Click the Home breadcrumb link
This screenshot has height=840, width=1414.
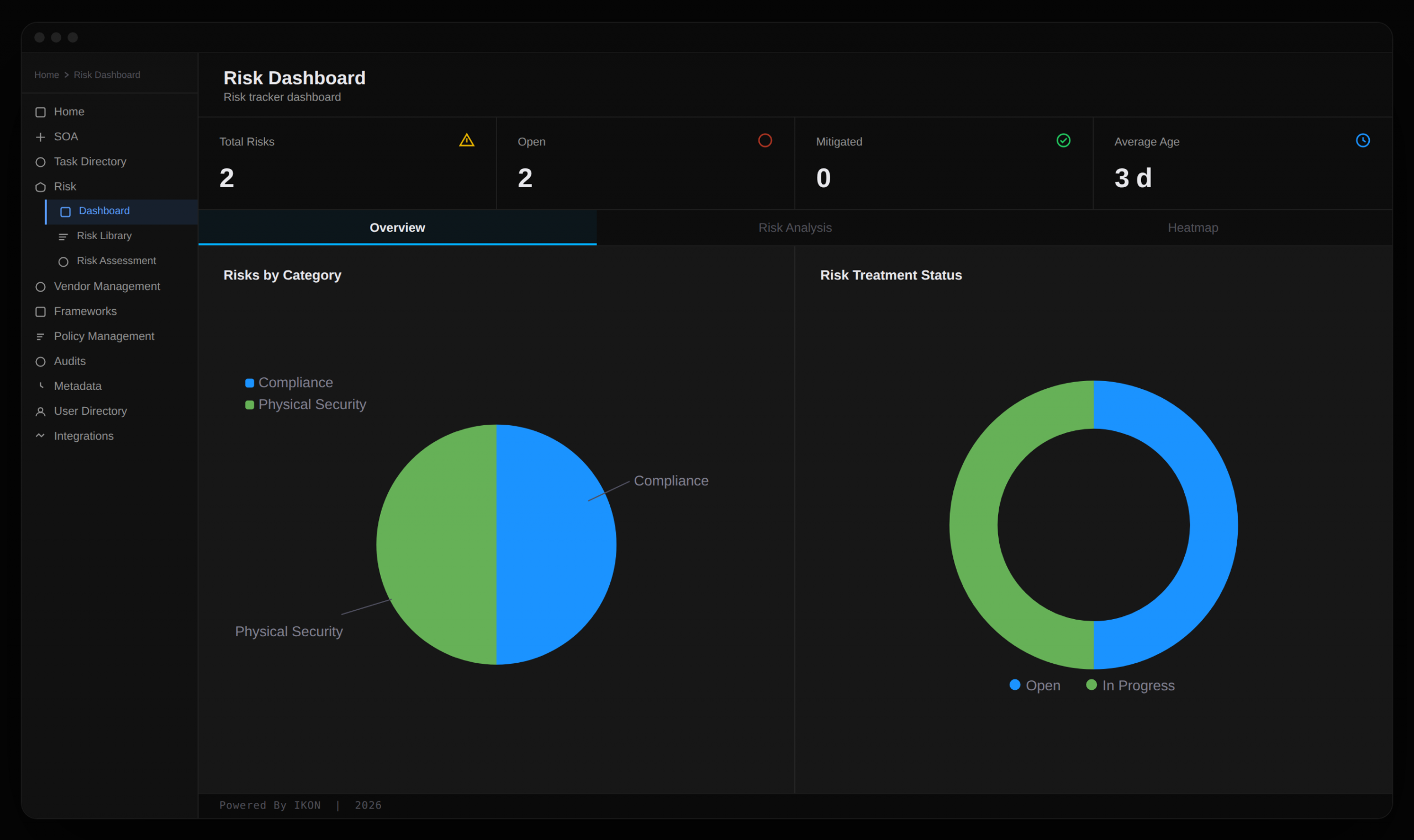tap(46, 74)
